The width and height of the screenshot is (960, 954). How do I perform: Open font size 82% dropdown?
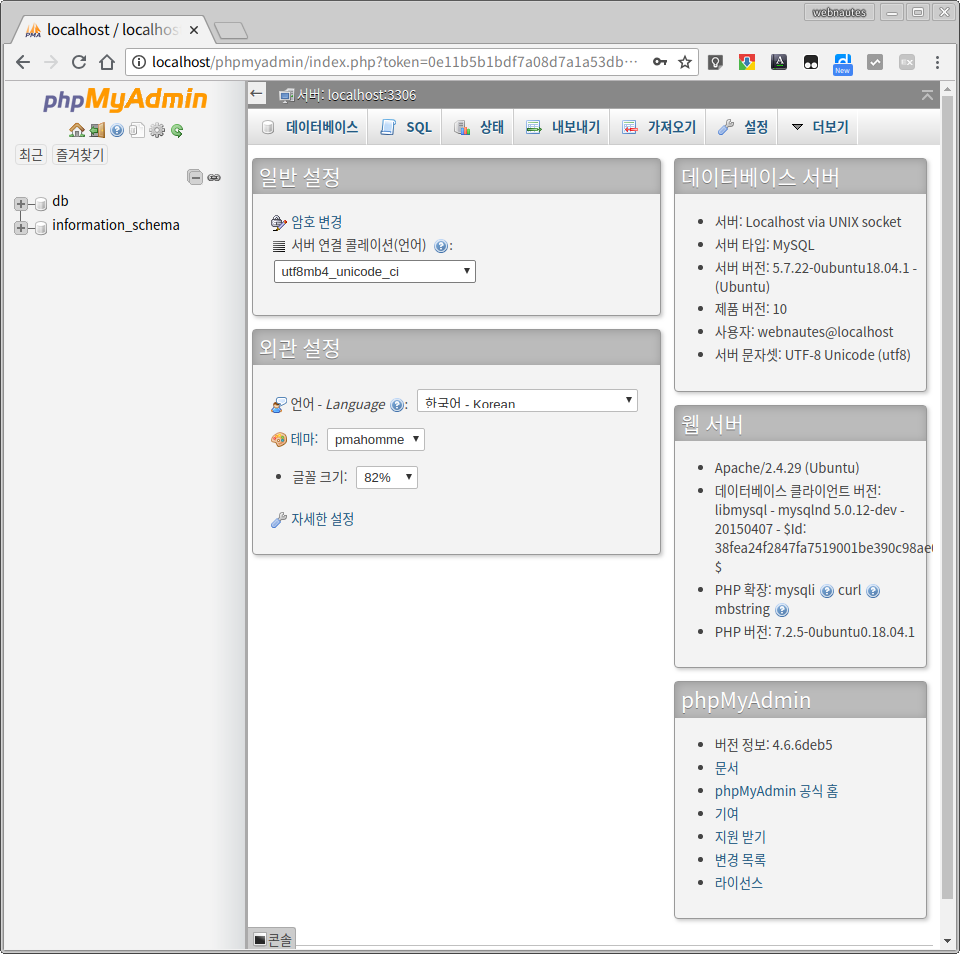[x=387, y=477]
